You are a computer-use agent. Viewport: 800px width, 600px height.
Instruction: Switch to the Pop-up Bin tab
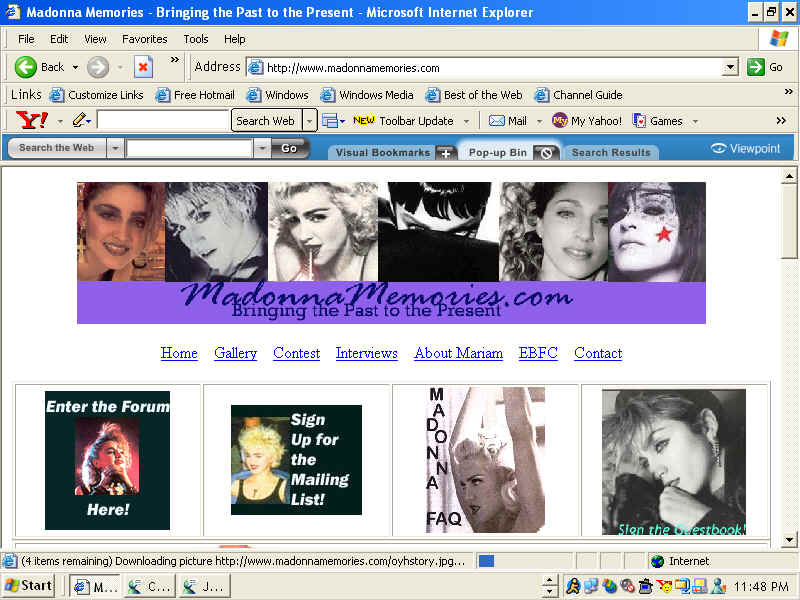pos(497,153)
